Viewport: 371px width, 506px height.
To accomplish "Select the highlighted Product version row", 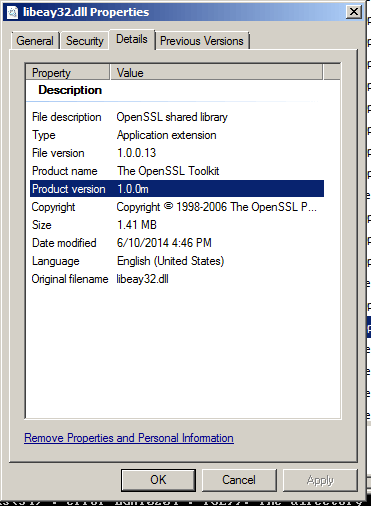I will tap(177, 189).
